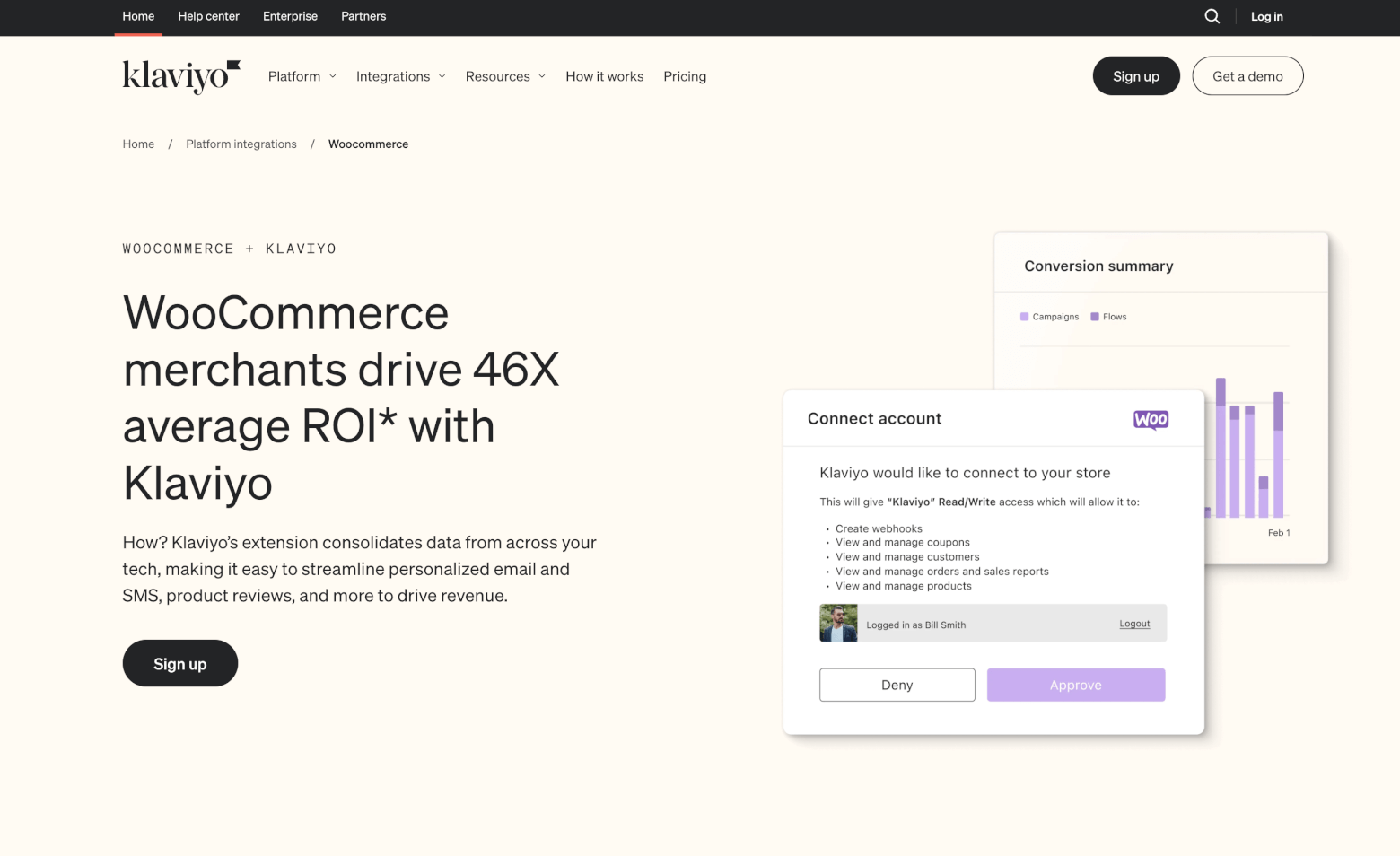The height and width of the screenshot is (856, 1400).
Task: Click 'View and manage coupons' item
Action: (903, 542)
